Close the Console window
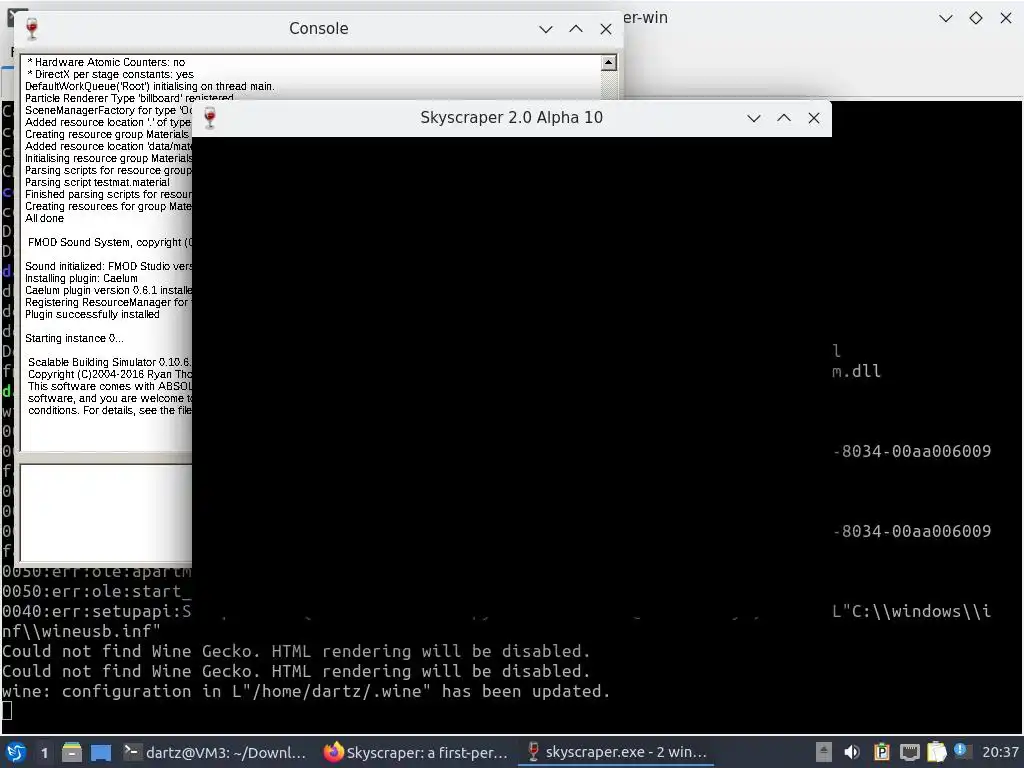 (x=606, y=29)
